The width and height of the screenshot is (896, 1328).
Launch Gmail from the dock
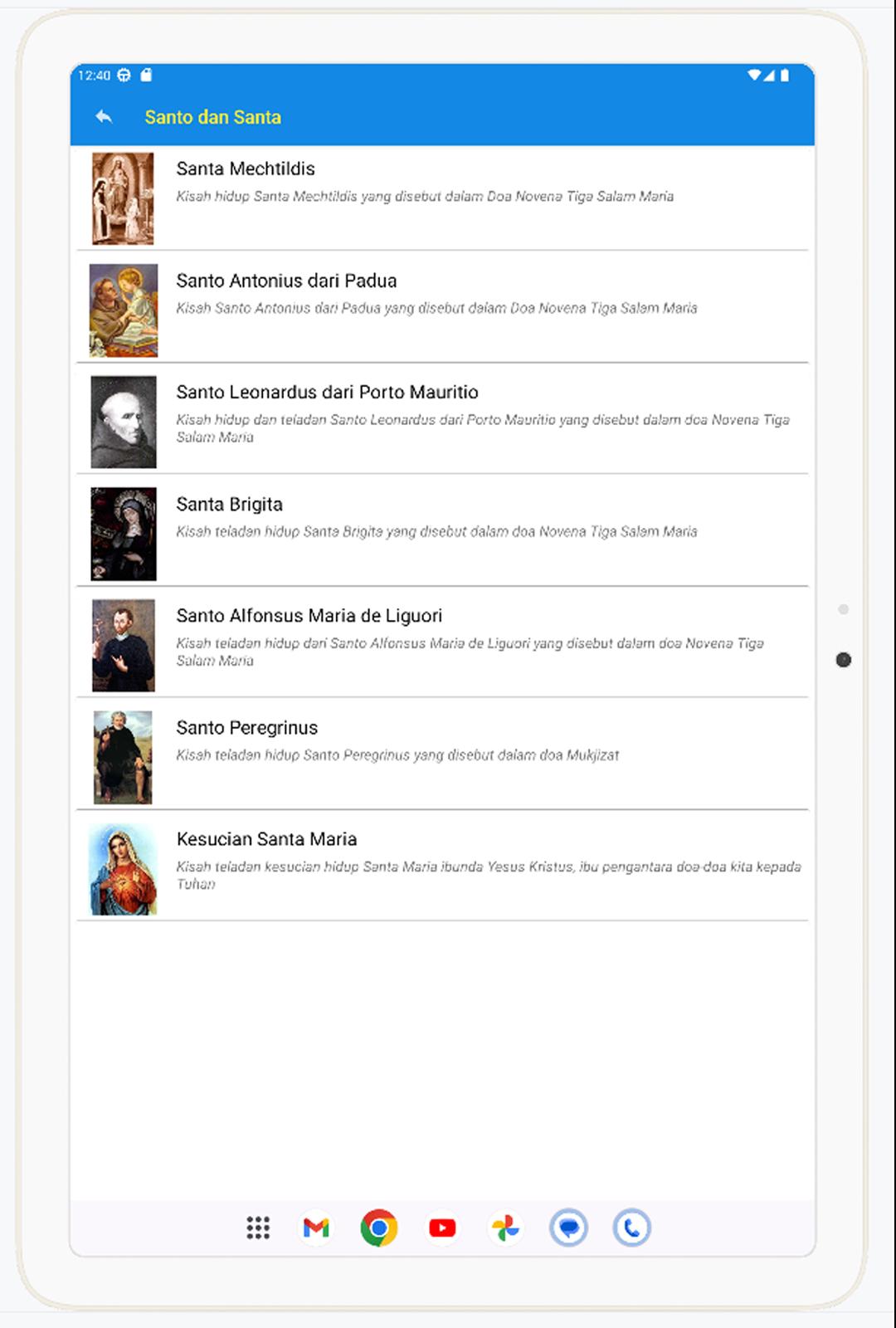(316, 1228)
